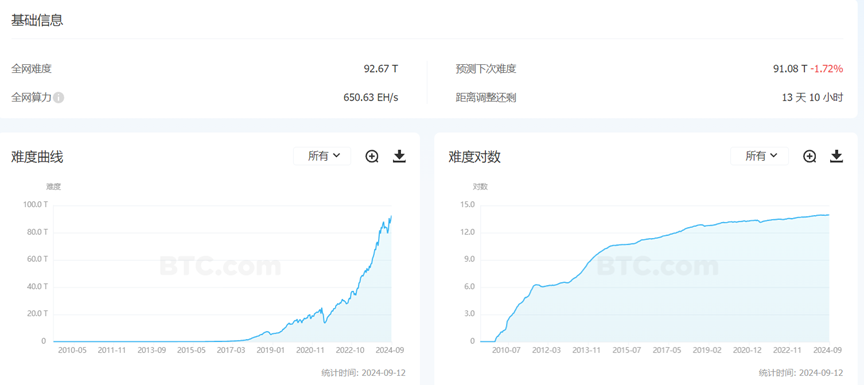Viewport: 864px width, 385px height.
Task: Download the 难度曲线 chart data
Action: tap(399, 156)
